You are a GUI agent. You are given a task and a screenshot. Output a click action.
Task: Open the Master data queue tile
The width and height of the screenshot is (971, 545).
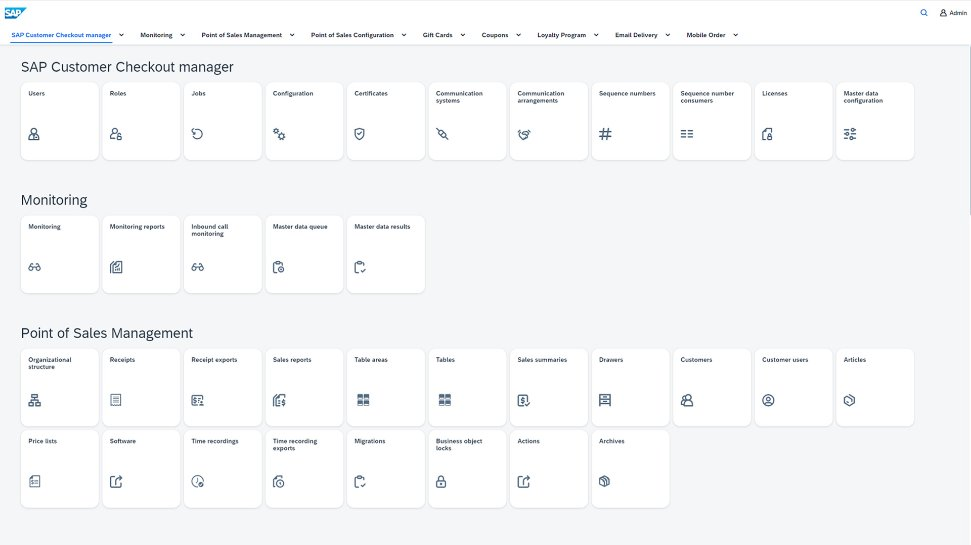(304, 254)
